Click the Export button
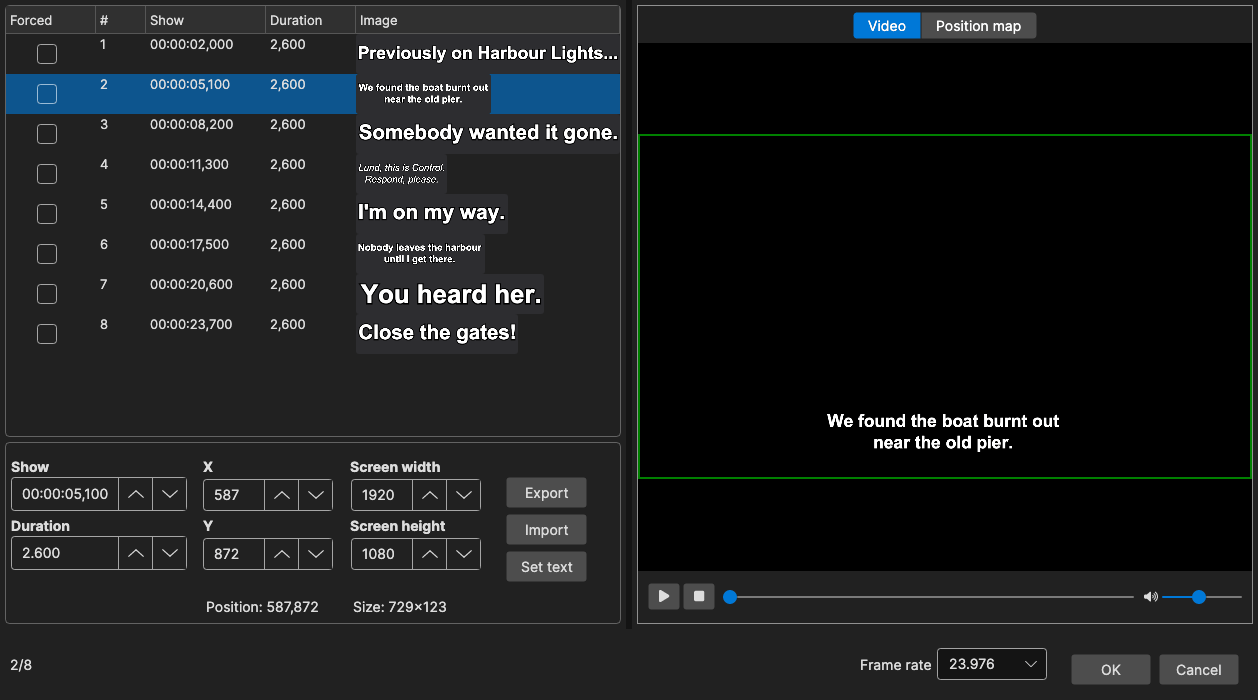This screenshot has width=1258, height=700. [x=546, y=493]
